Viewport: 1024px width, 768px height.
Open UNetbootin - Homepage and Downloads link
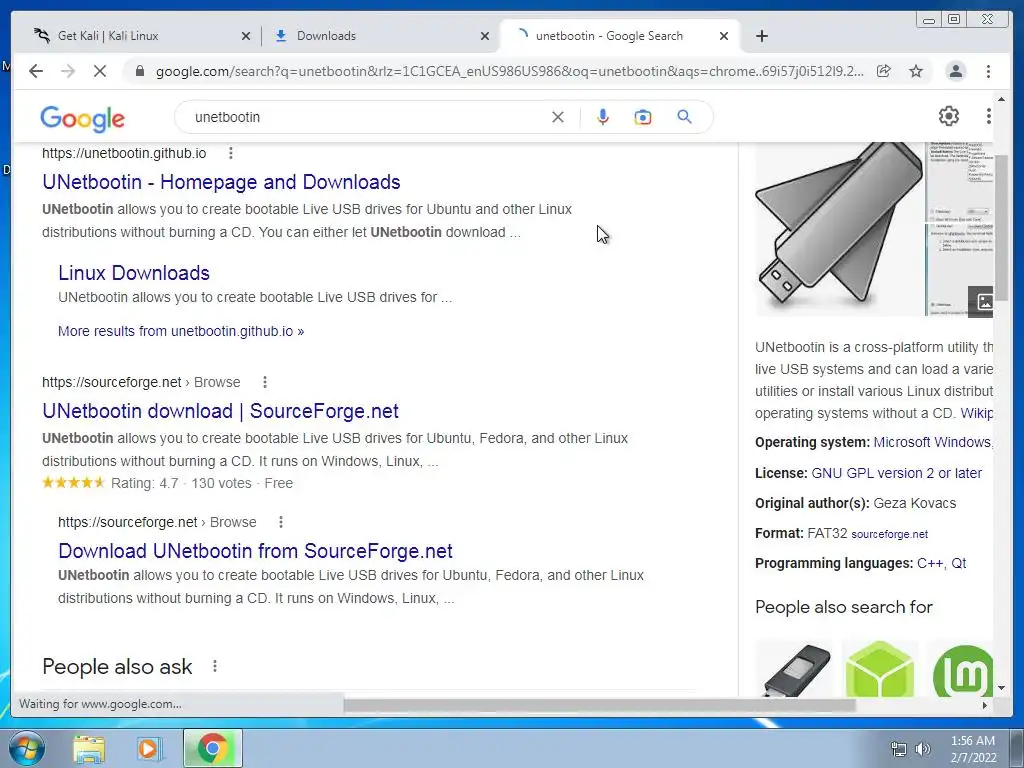tap(221, 182)
